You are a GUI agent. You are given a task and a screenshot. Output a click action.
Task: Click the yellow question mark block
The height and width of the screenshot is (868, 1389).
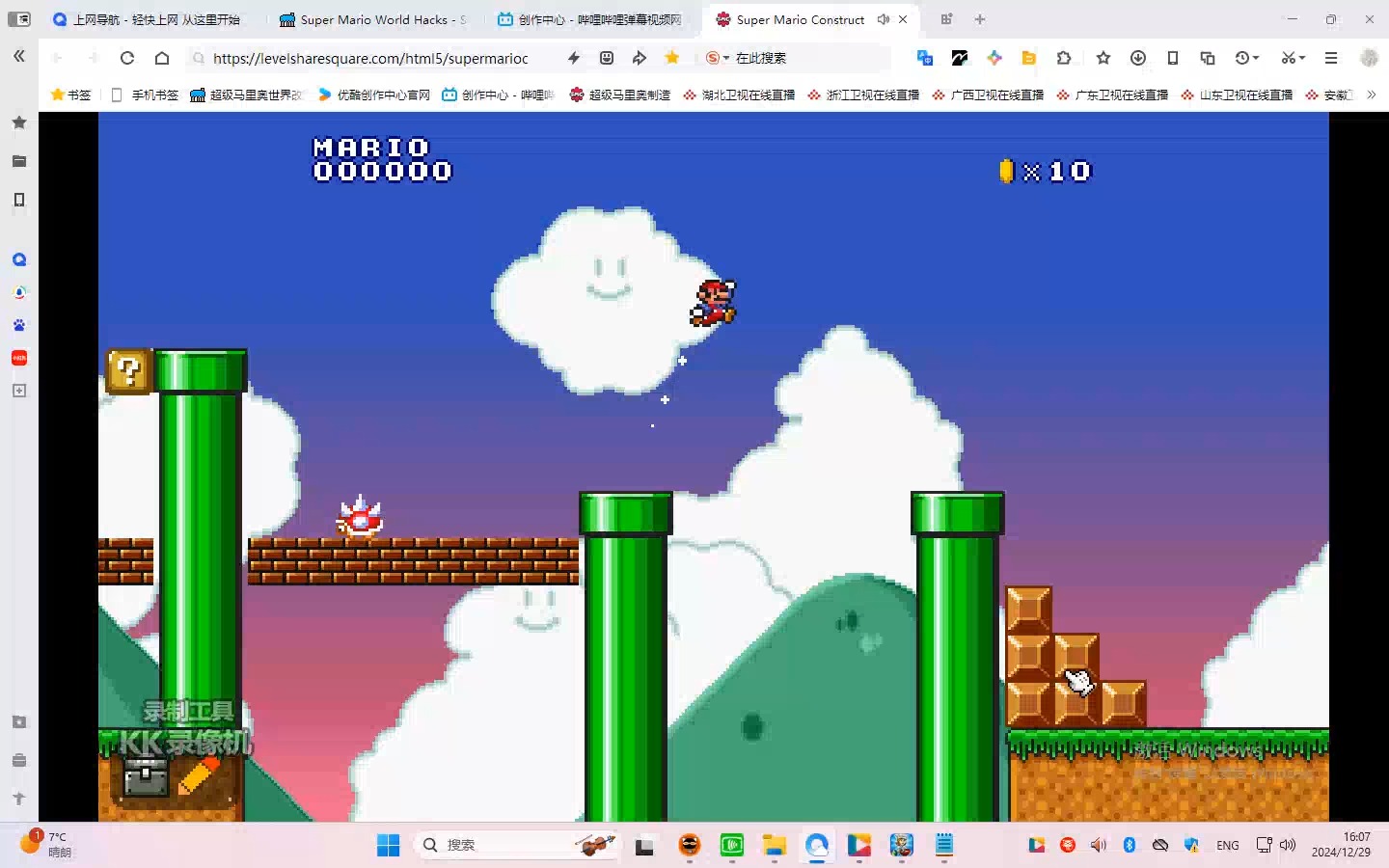[x=128, y=371]
